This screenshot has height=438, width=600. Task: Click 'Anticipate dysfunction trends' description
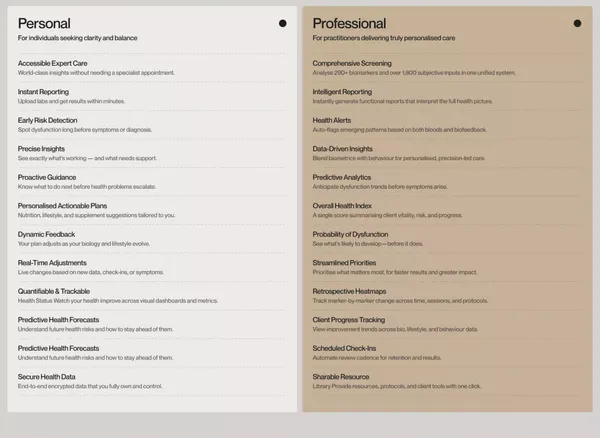pyautogui.click(x=380, y=187)
